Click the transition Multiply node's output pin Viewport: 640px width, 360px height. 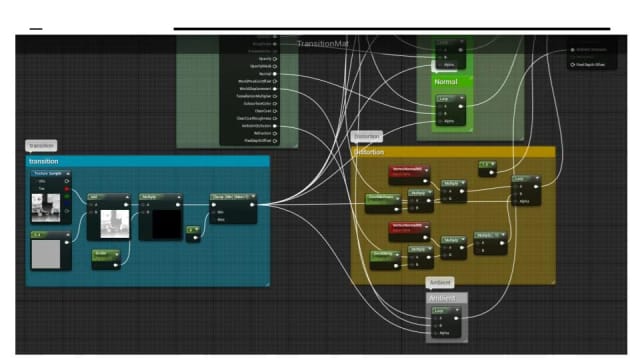pos(178,204)
